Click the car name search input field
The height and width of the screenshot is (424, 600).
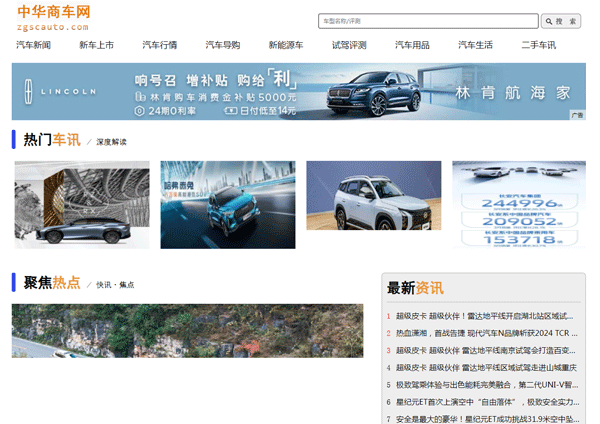tap(428, 21)
